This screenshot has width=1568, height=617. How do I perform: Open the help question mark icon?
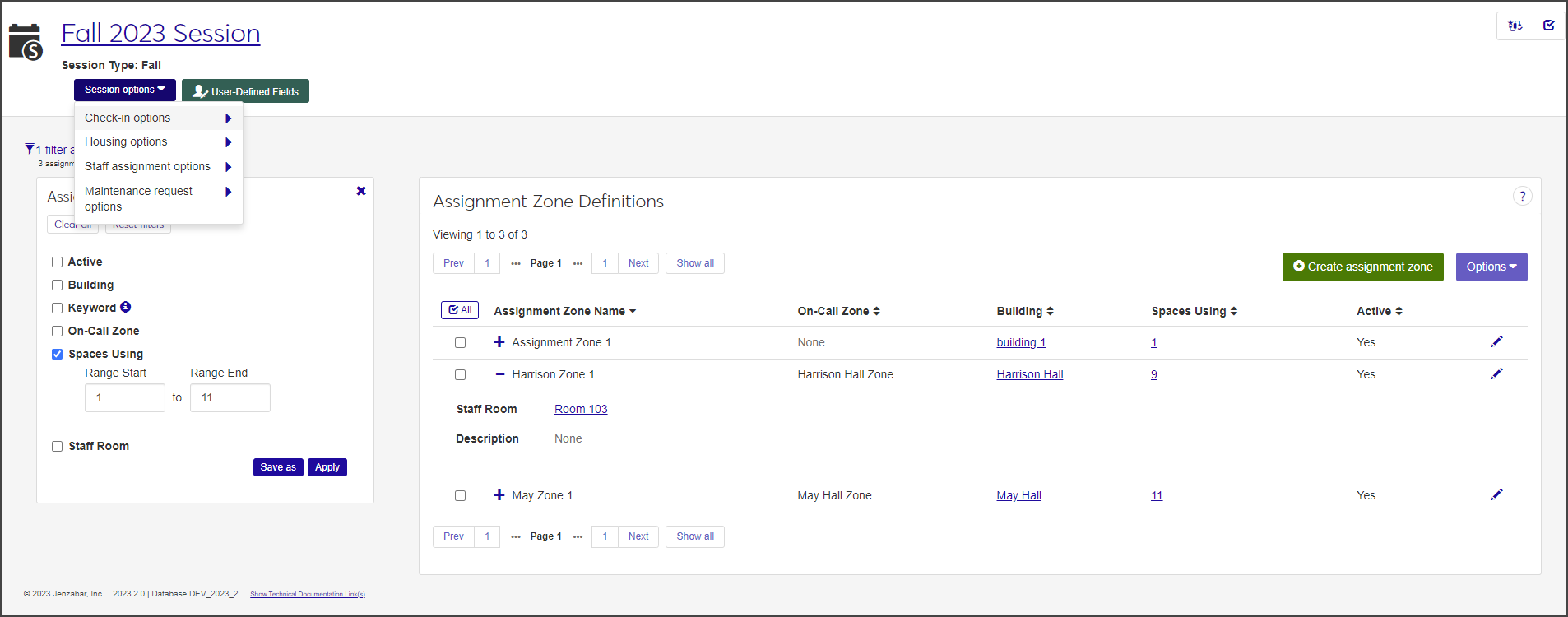coord(1522,196)
